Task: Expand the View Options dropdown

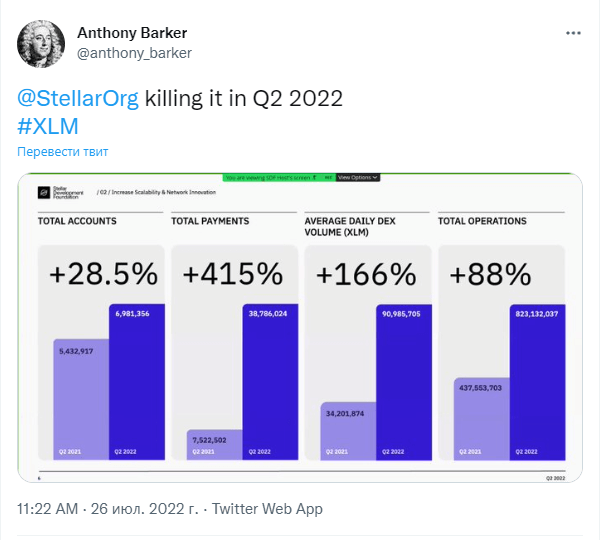Action: 358,178
